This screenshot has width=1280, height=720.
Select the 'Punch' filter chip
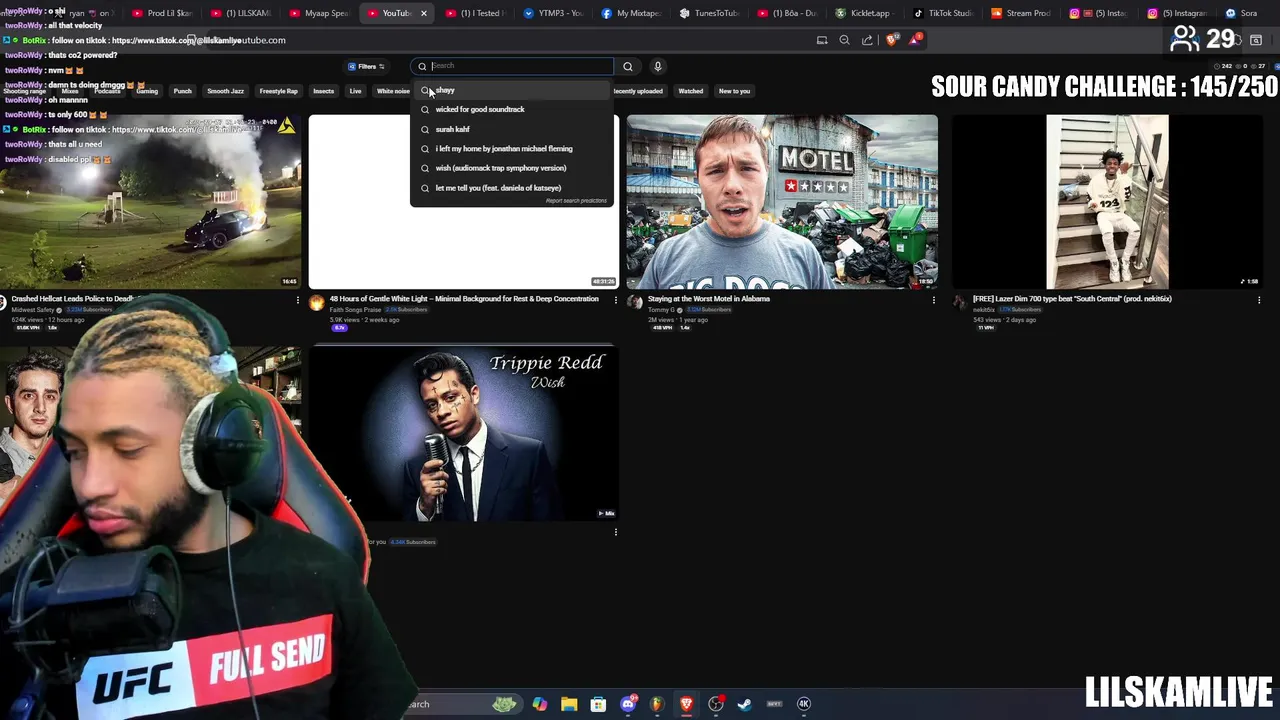pyautogui.click(x=182, y=91)
